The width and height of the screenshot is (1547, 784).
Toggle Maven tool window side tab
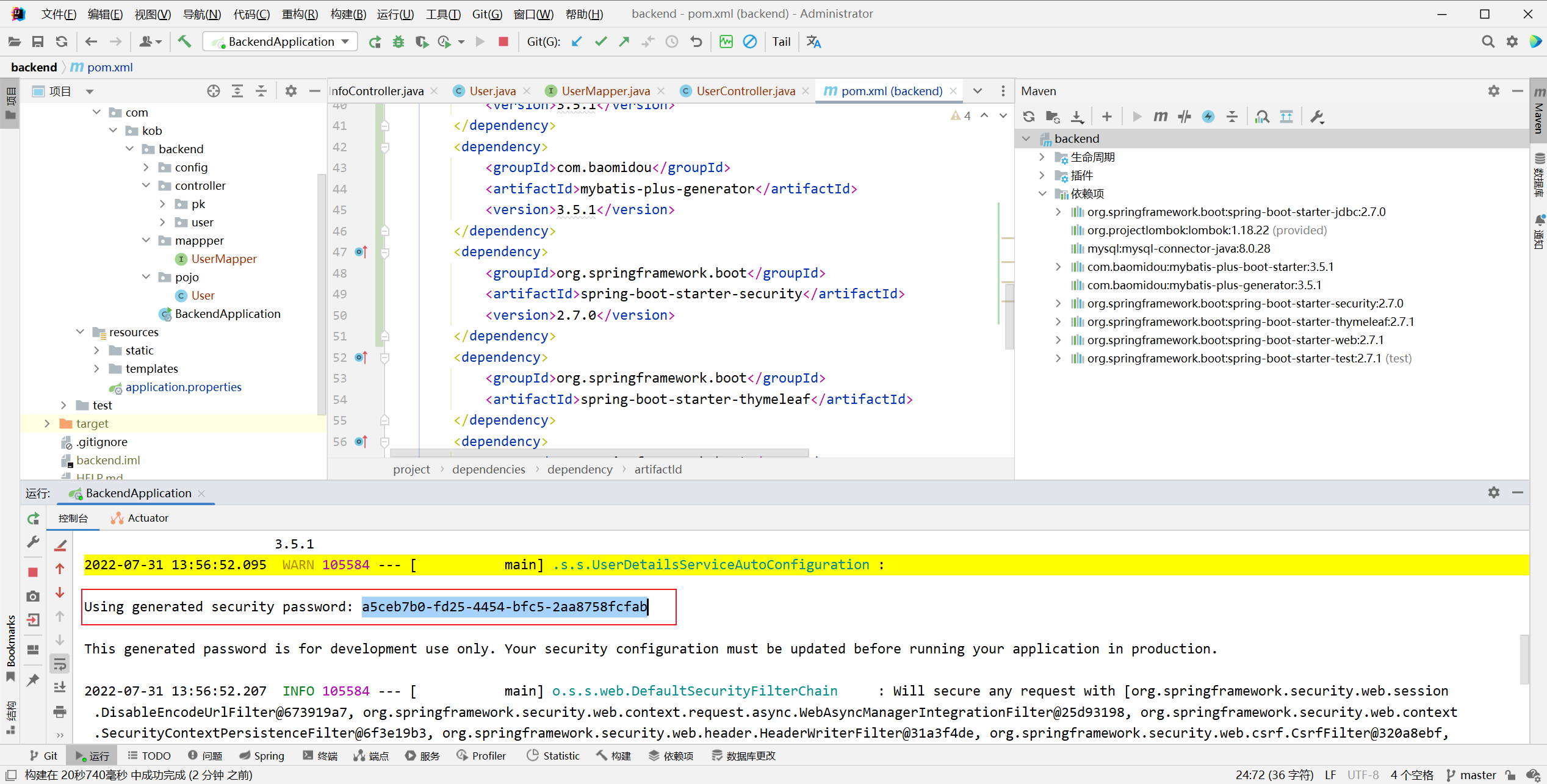click(x=1539, y=110)
